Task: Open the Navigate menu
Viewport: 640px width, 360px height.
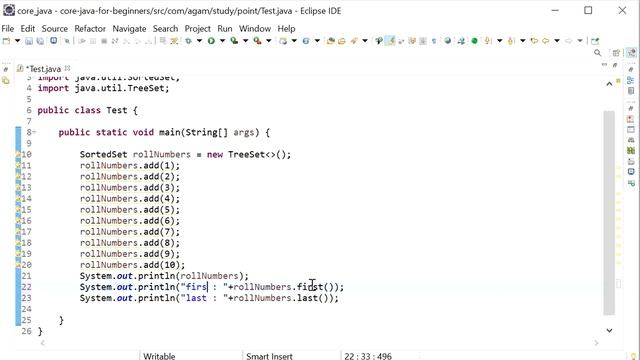Action: point(129,29)
